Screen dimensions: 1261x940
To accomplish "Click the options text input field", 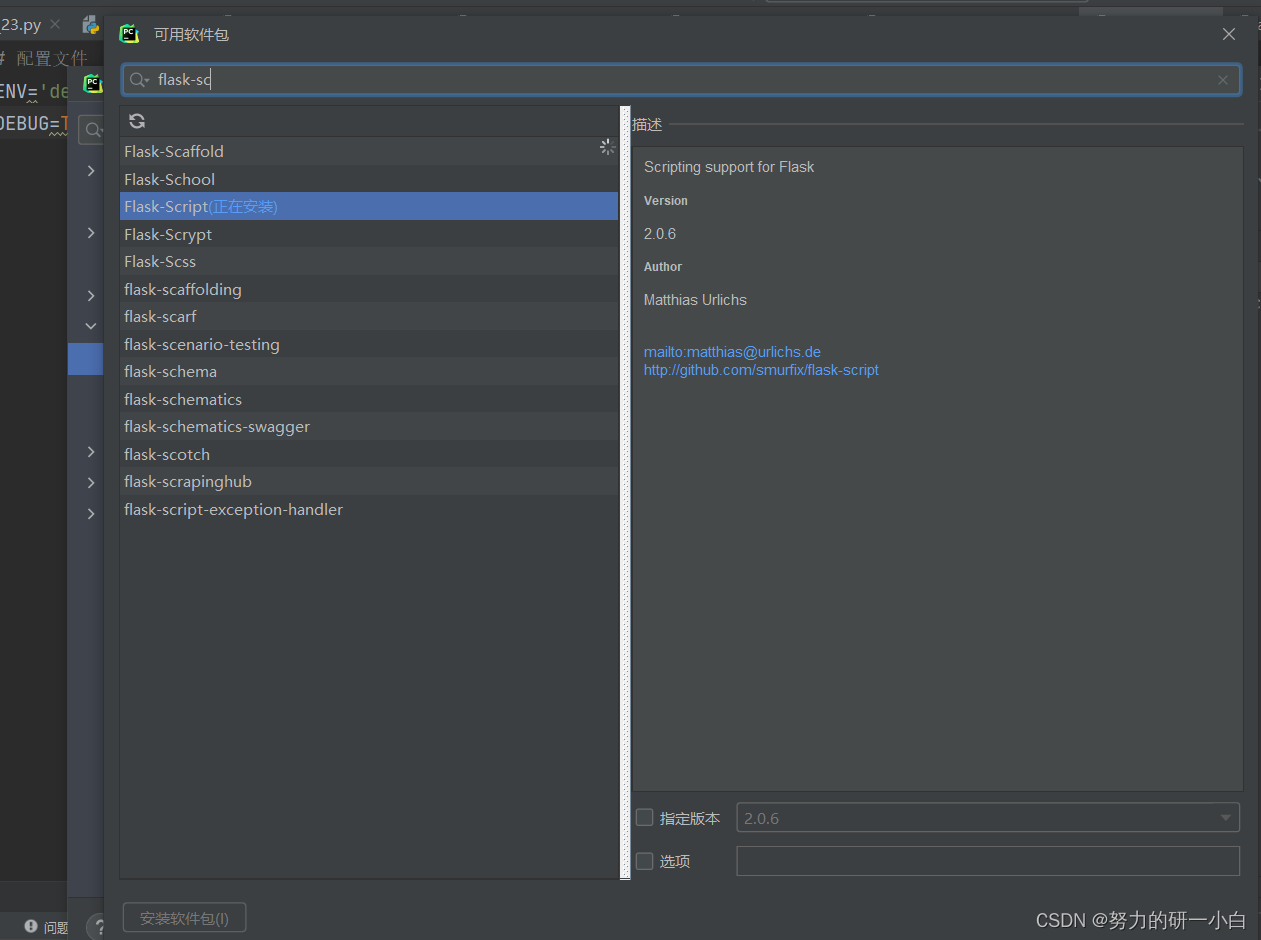I will click(988, 861).
